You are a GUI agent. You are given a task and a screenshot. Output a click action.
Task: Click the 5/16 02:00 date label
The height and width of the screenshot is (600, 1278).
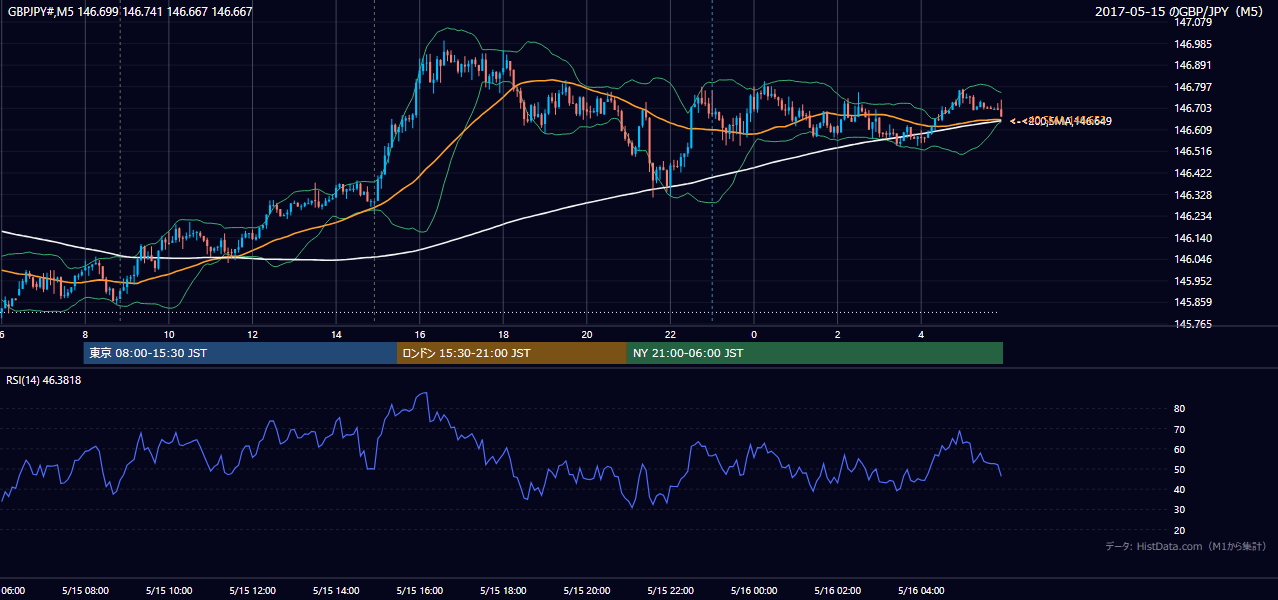point(837,591)
